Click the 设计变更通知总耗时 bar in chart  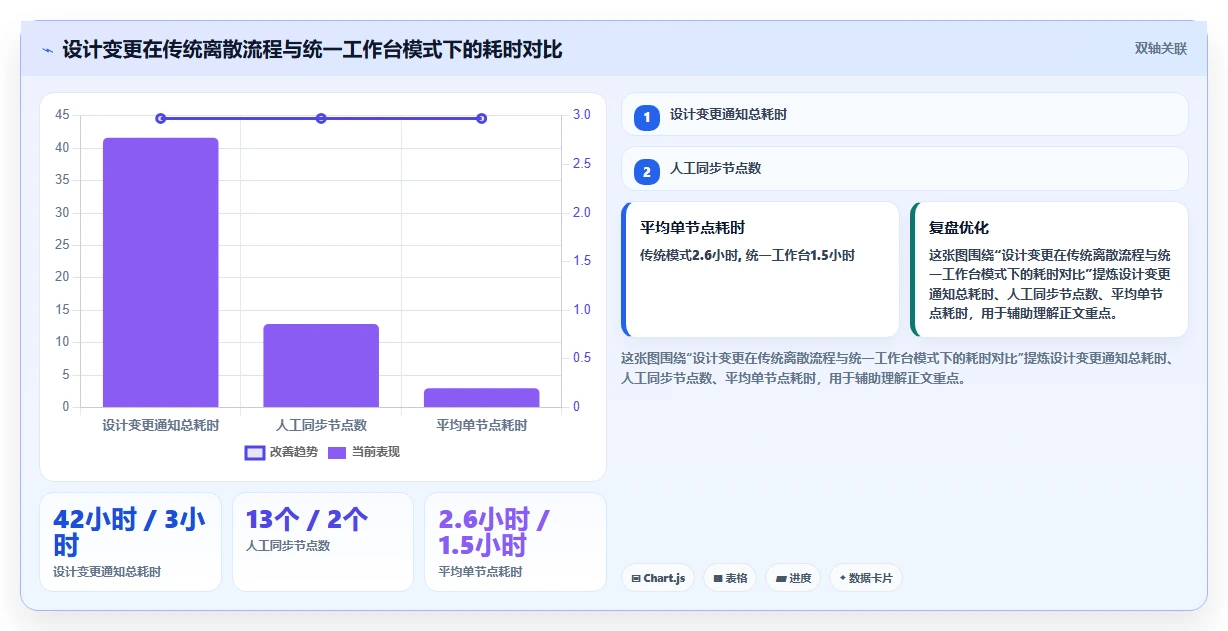[160, 272]
